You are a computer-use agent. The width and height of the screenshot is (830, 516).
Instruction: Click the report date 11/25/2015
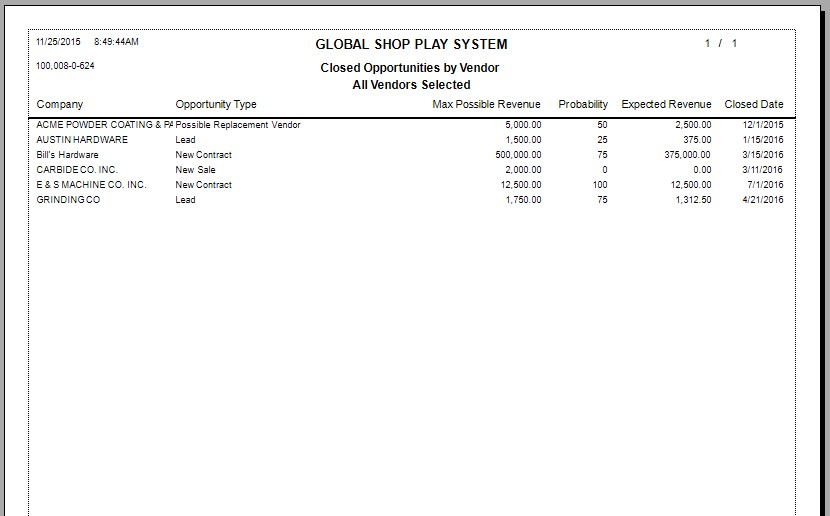(x=58, y=42)
